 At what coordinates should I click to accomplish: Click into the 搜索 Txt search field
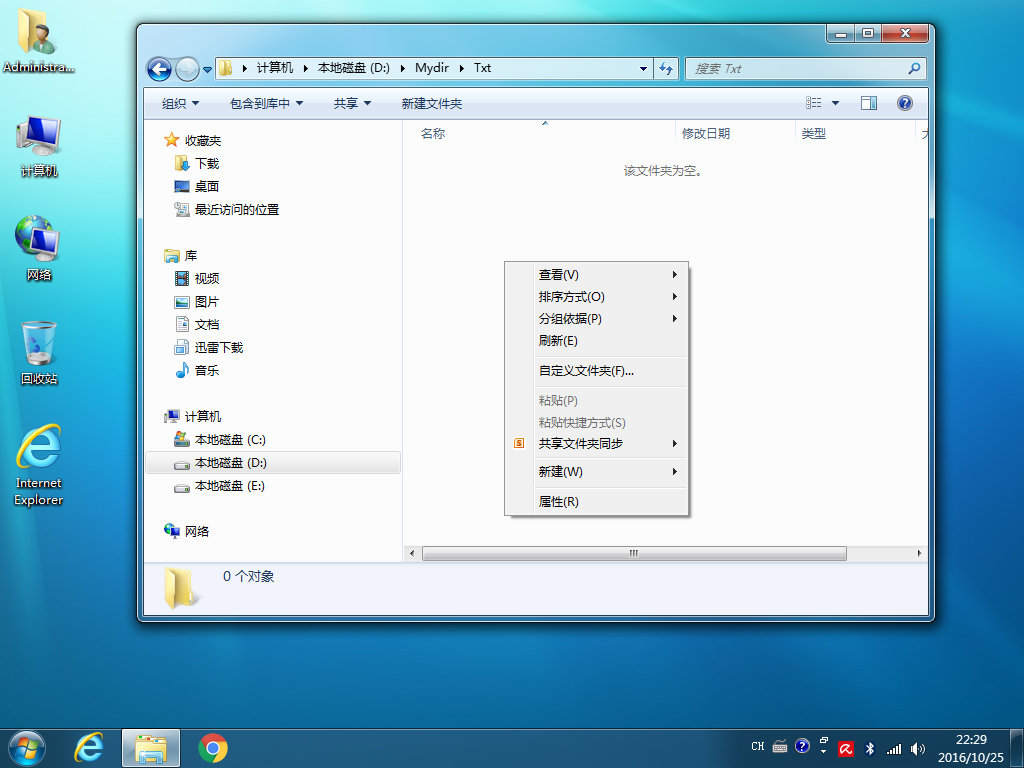click(x=797, y=69)
